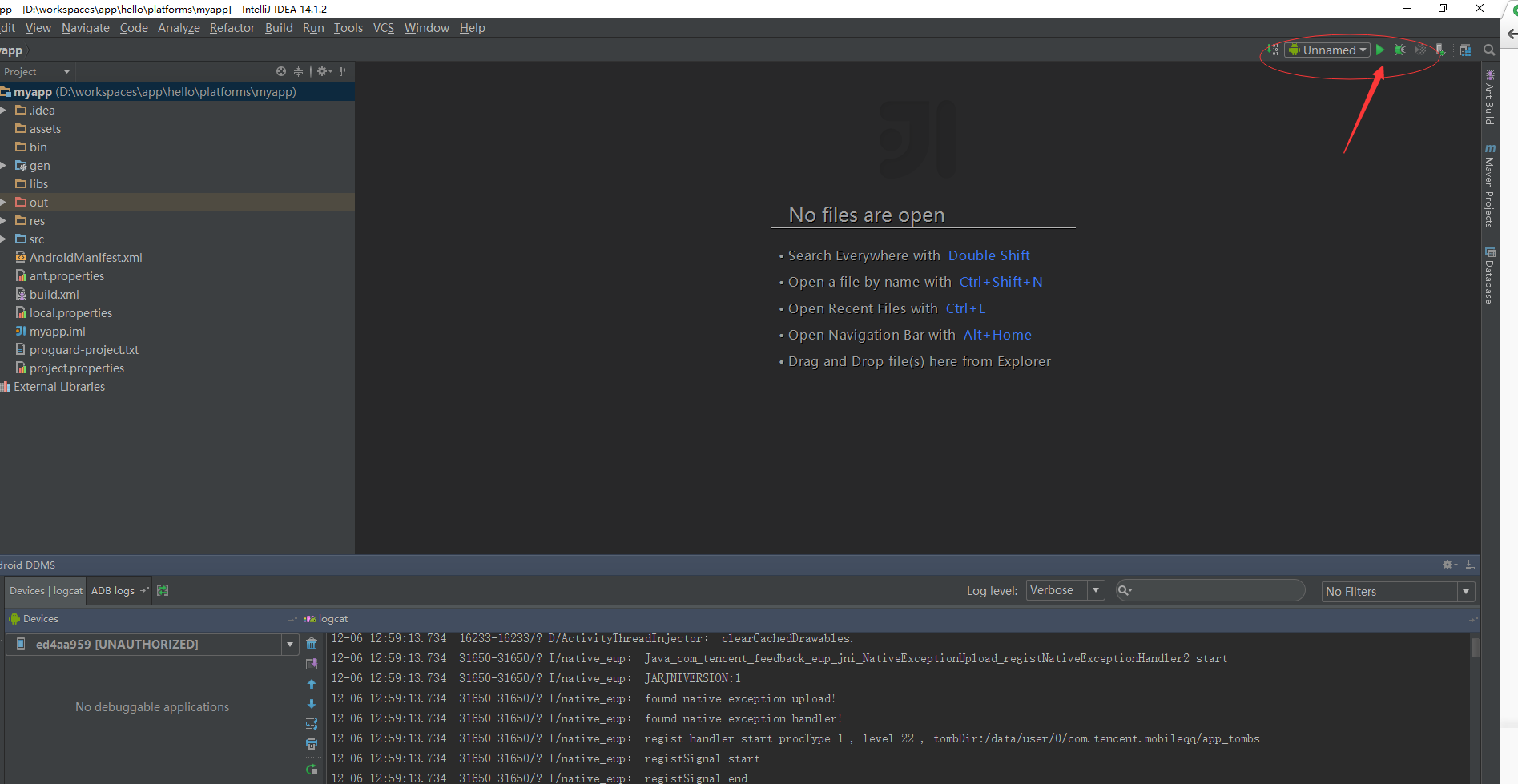Viewport: 1518px width, 784px height.
Task: Restart logcat with the green restart icon
Action: (x=312, y=770)
